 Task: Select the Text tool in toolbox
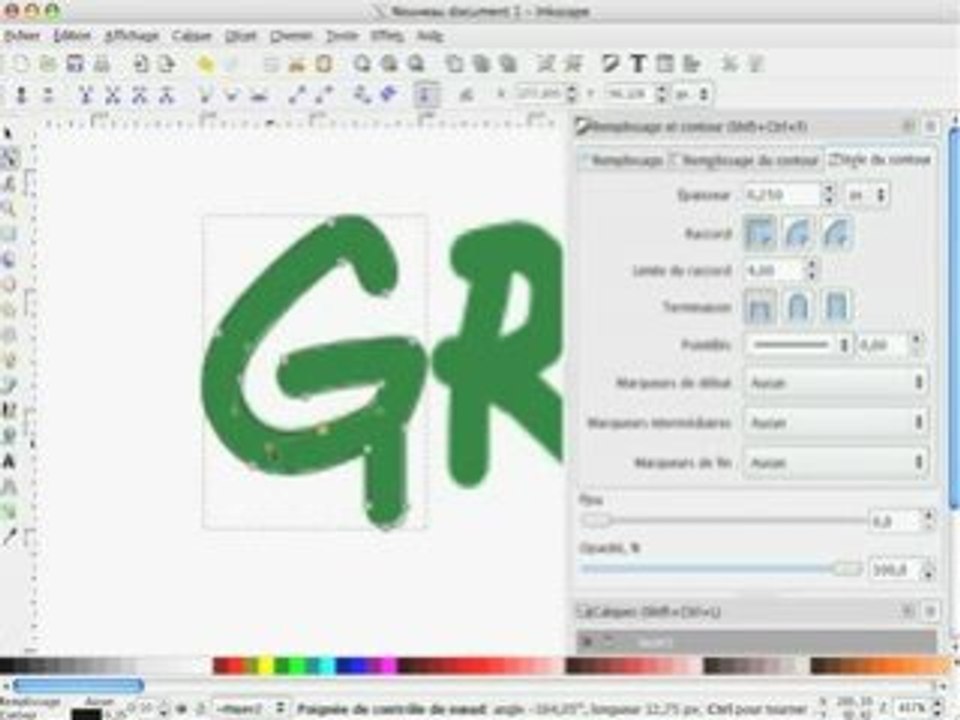tap(9, 461)
